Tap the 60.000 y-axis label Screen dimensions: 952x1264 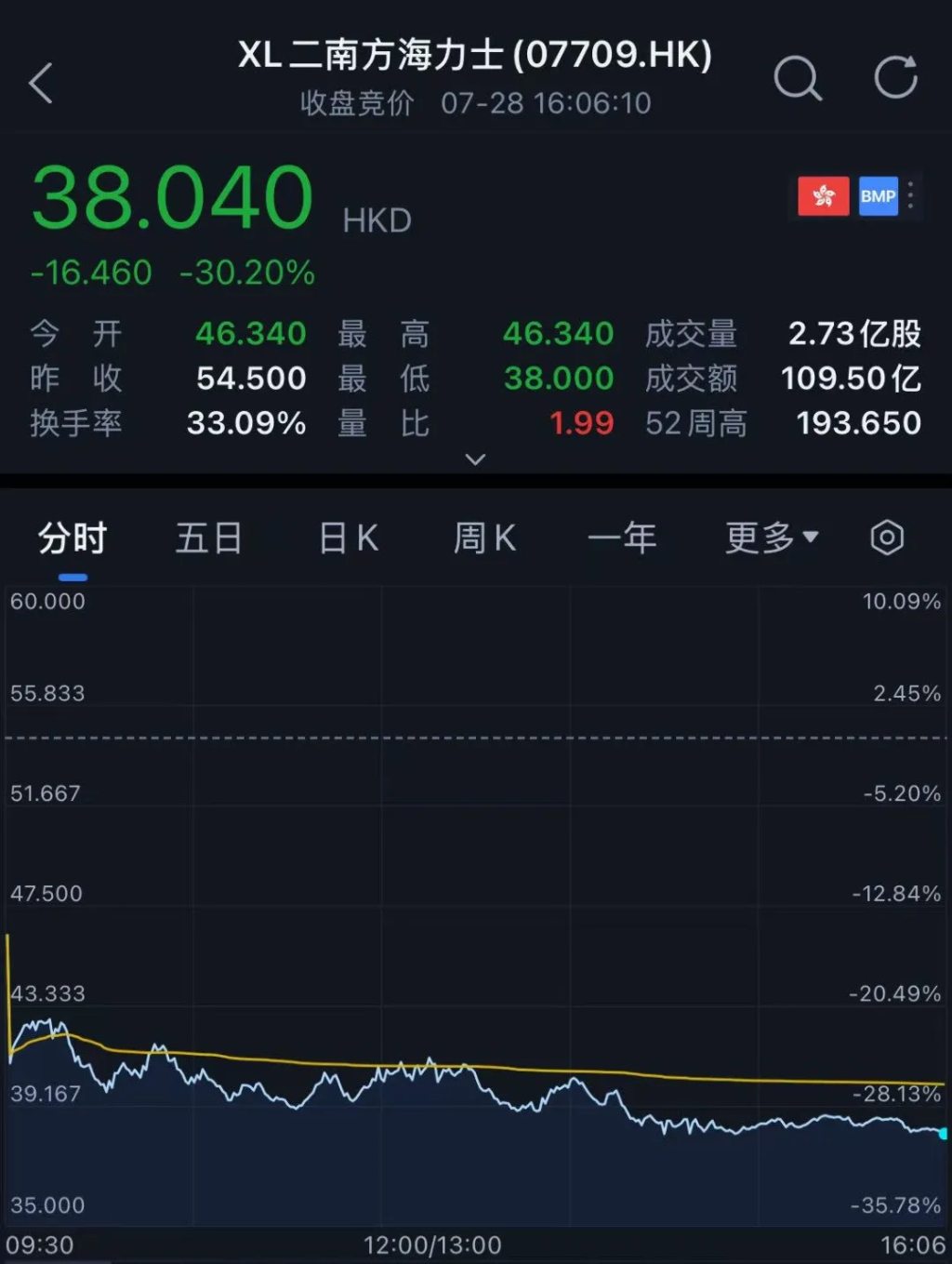pyautogui.click(x=47, y=601)
